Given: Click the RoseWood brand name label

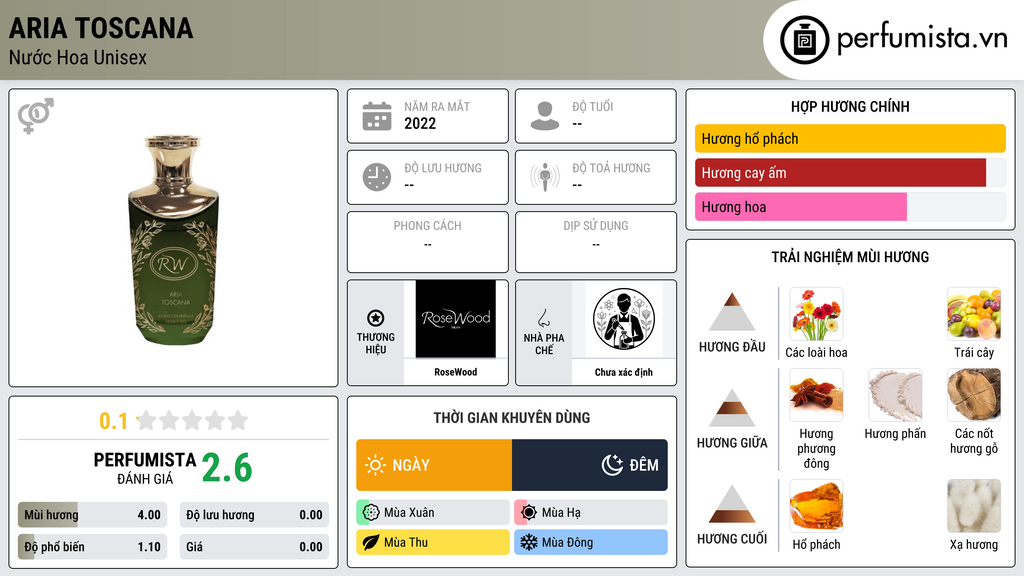Looking at the screenshot, I should click(456, 372).
